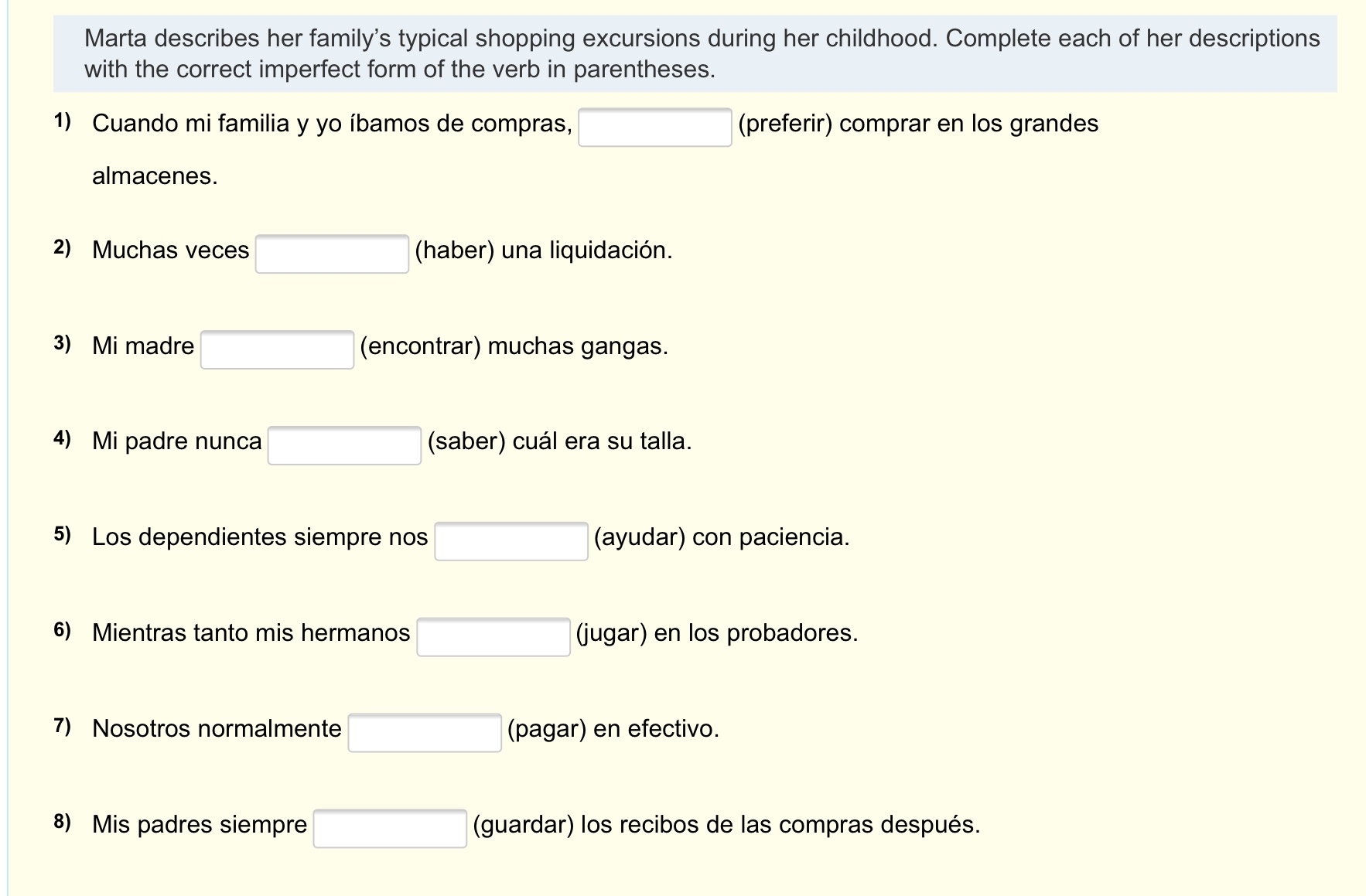Click the blank before (ayudar)

[x=511, y=541]
